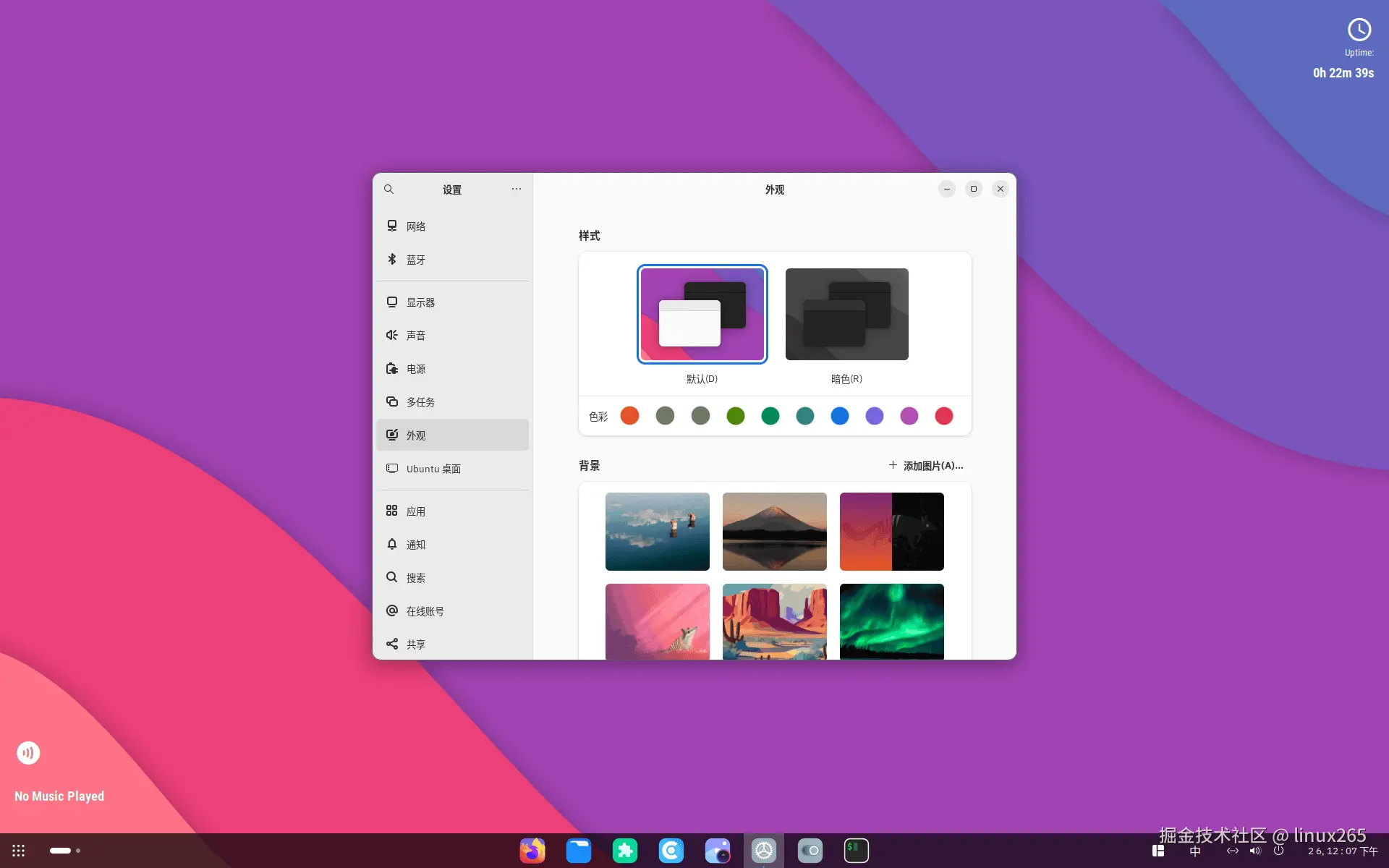The image size is (1389, 868).
Task: Open the Files app from the dock
Action: pos(579,851)
